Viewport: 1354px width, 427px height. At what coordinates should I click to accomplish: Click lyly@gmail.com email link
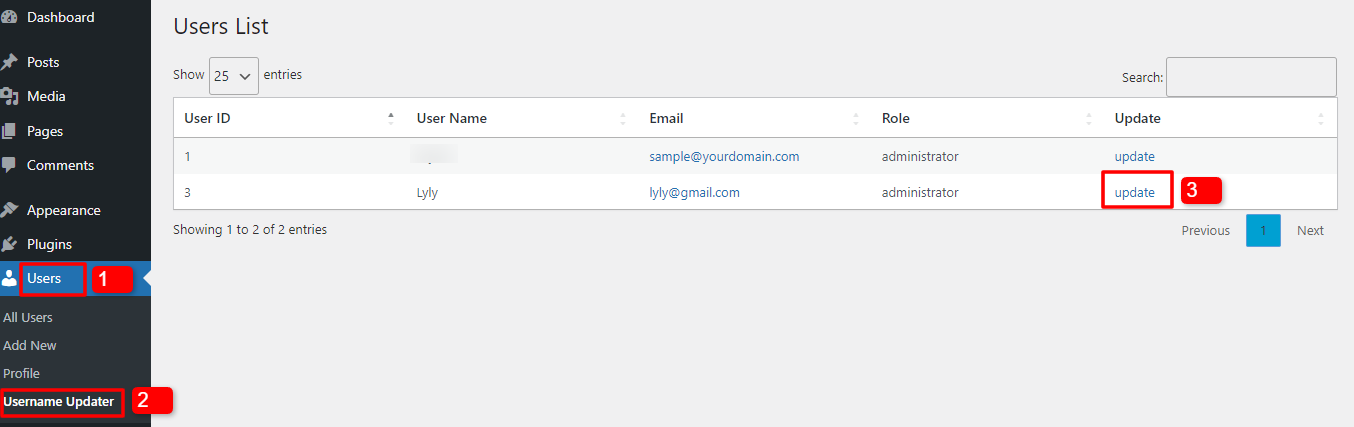[x=695, y=192]
